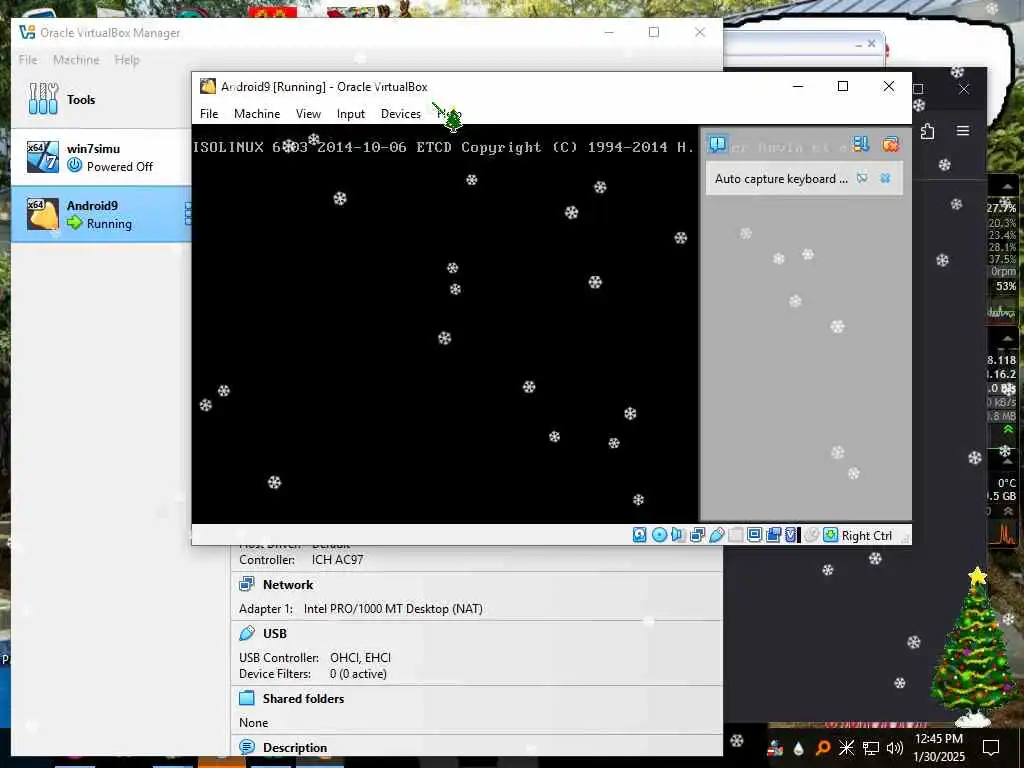Image resolution: width=1024 pixels, height=768 pixels.
Task: Click the keyboard capture green arrow icon
Action: tap(830, 536)
